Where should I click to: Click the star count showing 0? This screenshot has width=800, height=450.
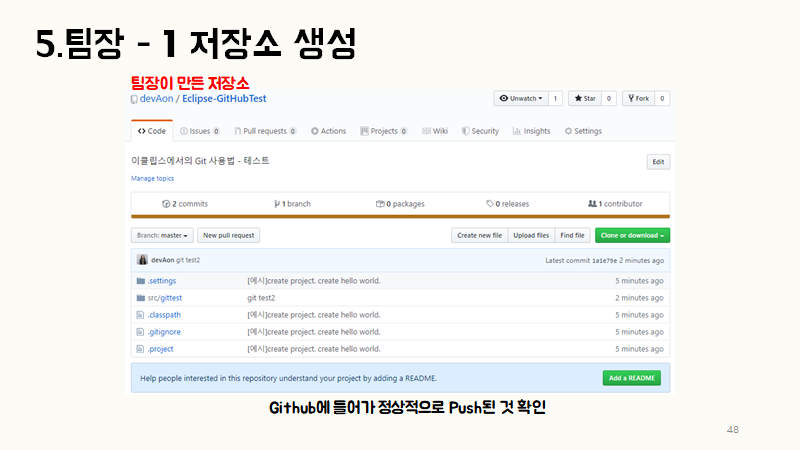tap(609, 98)
